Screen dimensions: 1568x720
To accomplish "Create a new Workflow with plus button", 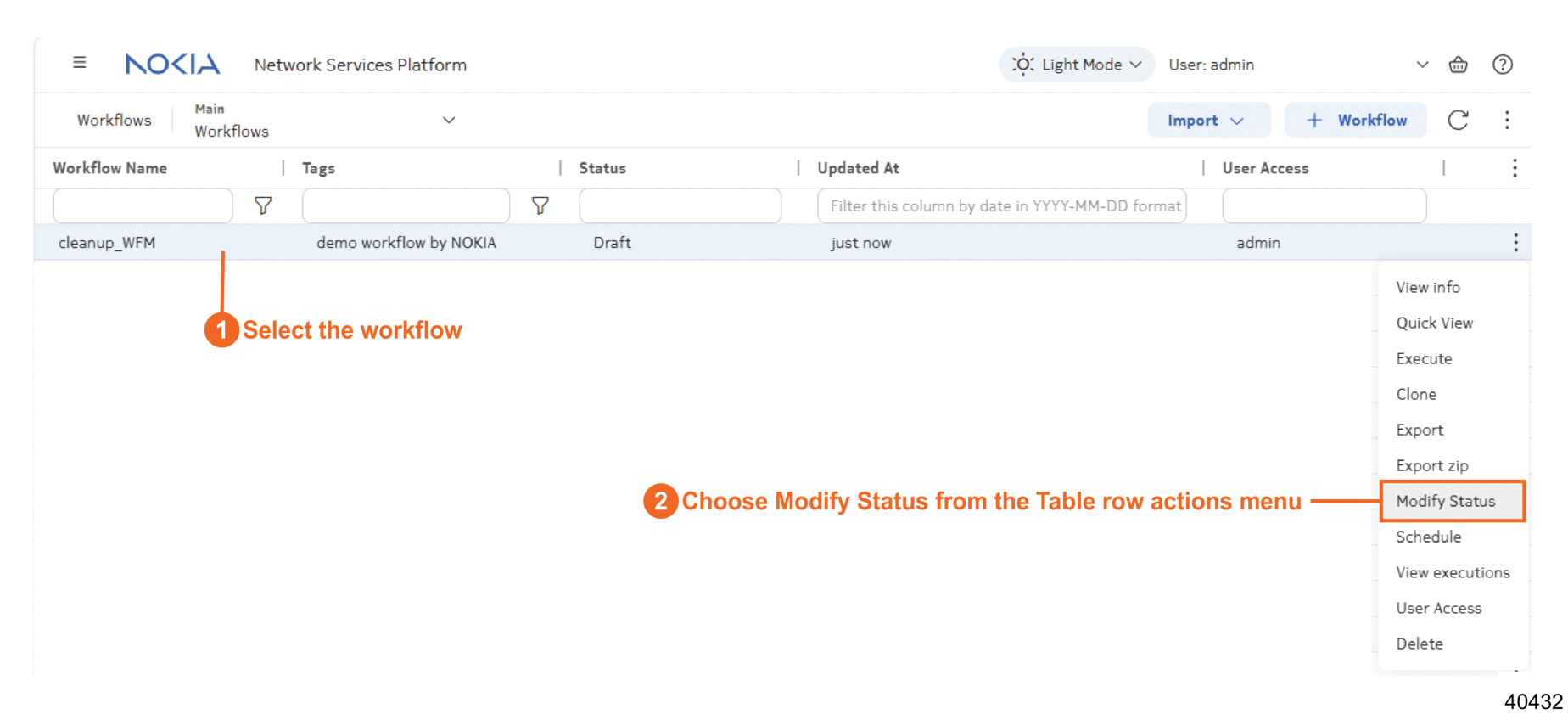I will coord(1356,121).
